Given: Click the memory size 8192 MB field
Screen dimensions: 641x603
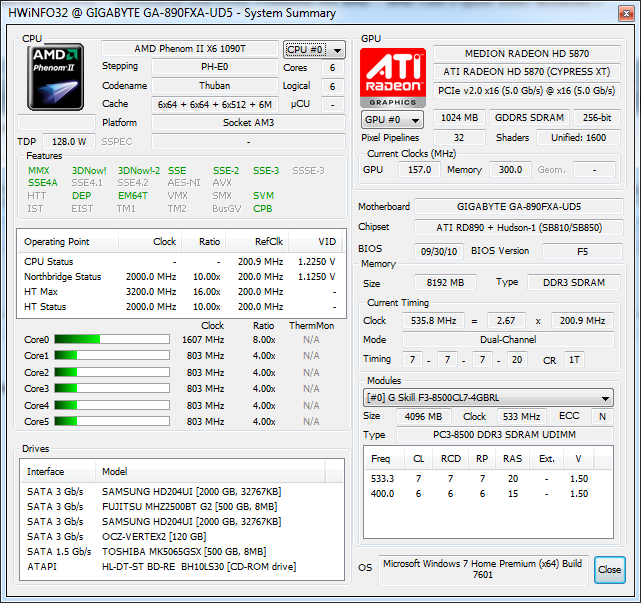Looking at the screenshot, I should tap(445, 282).
